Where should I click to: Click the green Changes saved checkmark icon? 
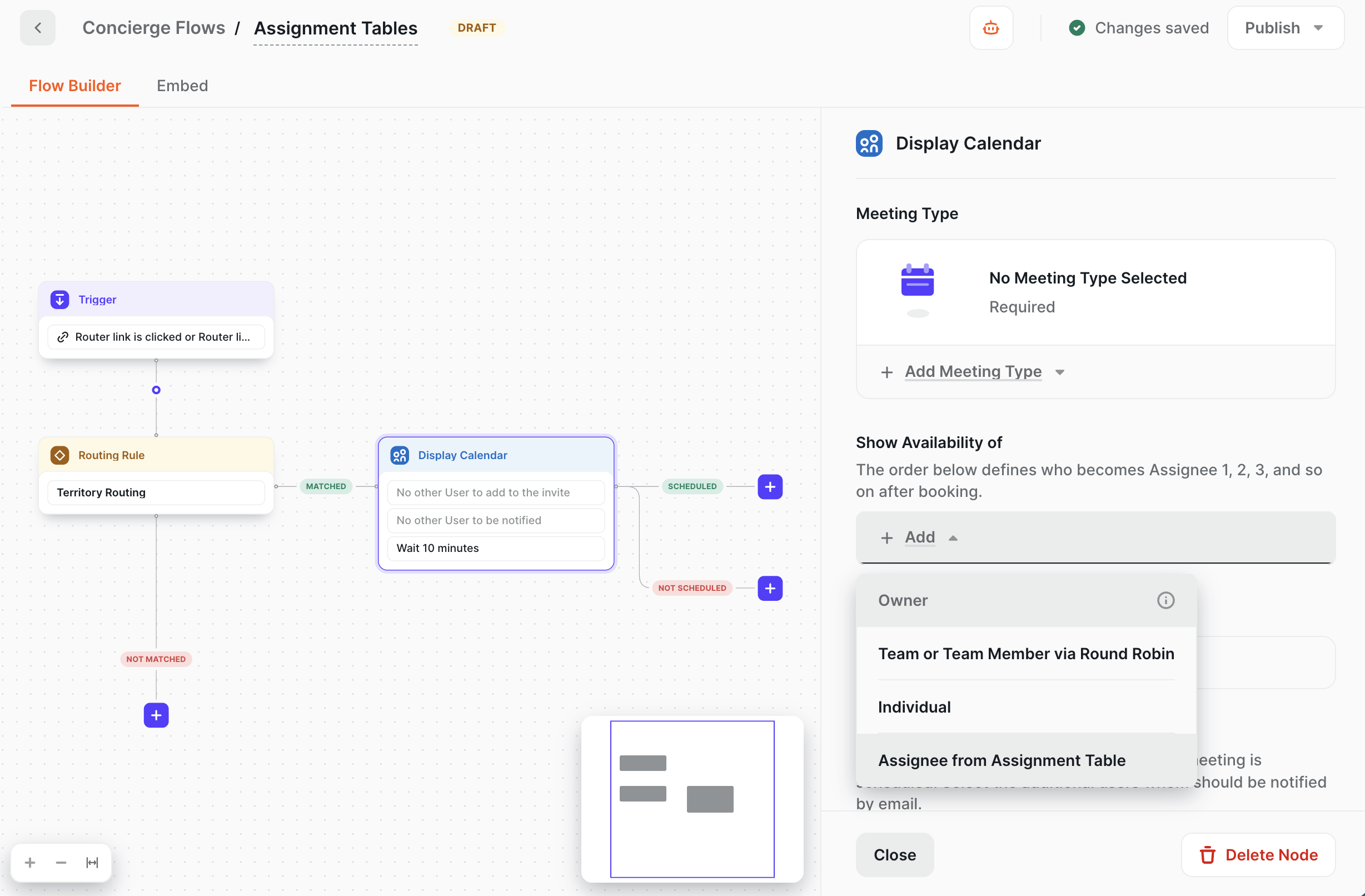pos(1077,28)
